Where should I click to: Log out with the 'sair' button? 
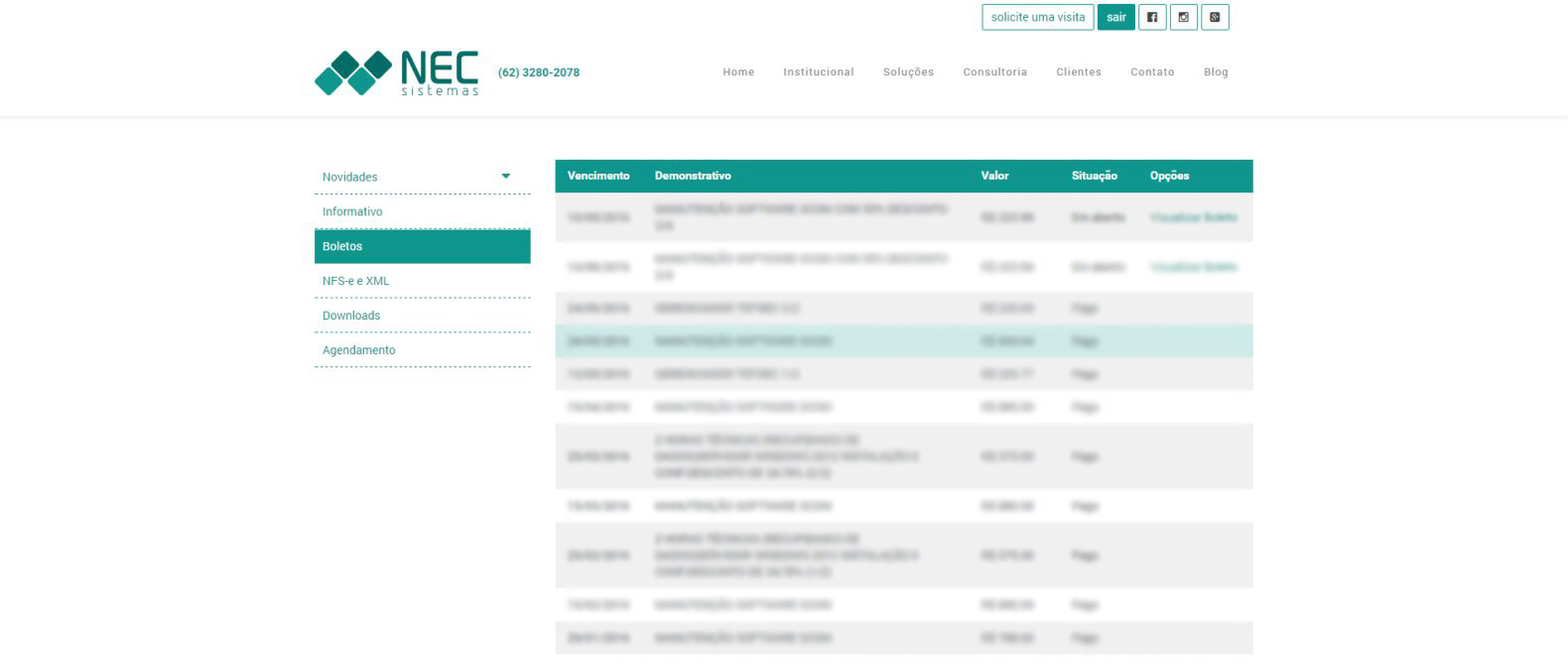coord(1116,17)
